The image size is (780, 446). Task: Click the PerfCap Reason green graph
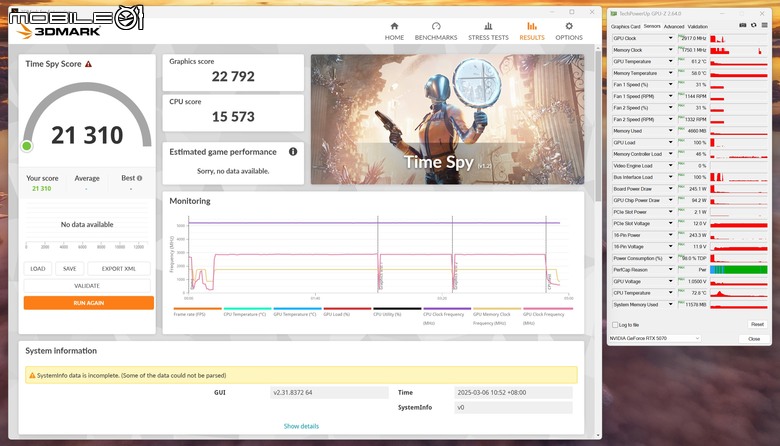(x=739, y=269)
